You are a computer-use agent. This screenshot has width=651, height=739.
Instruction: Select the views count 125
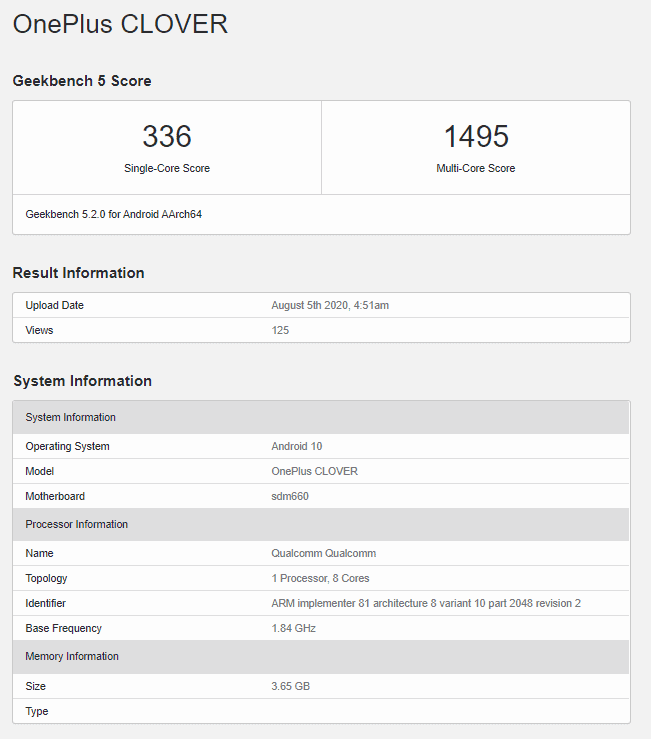280,330
